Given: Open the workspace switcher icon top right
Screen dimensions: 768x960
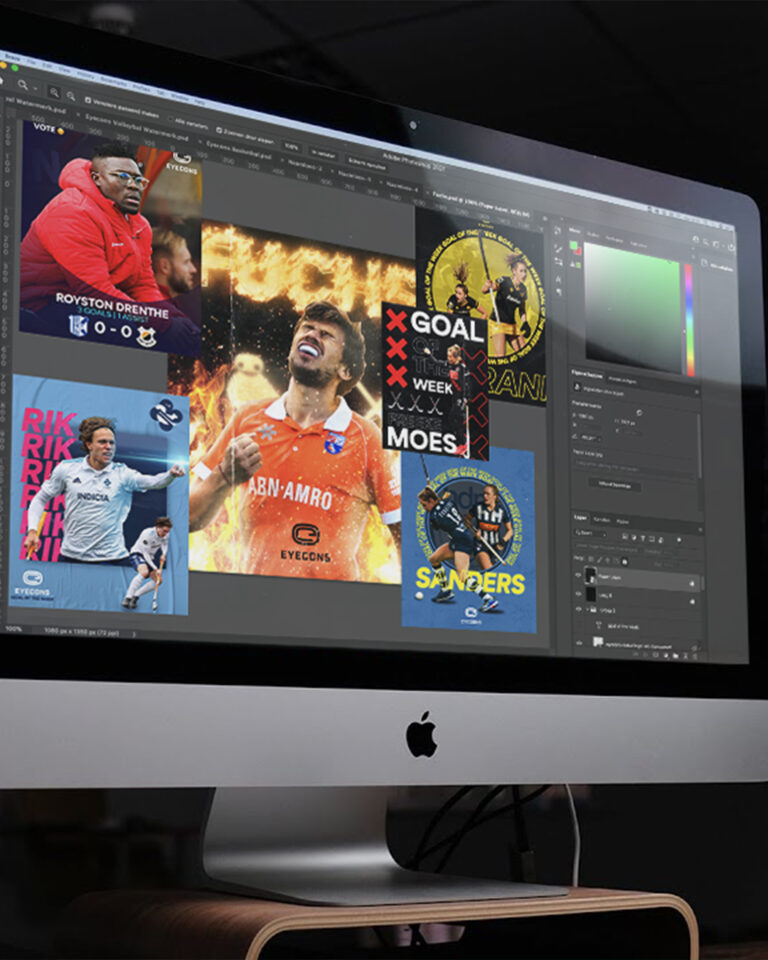Looking at the screenshot, I should [715, 244].
